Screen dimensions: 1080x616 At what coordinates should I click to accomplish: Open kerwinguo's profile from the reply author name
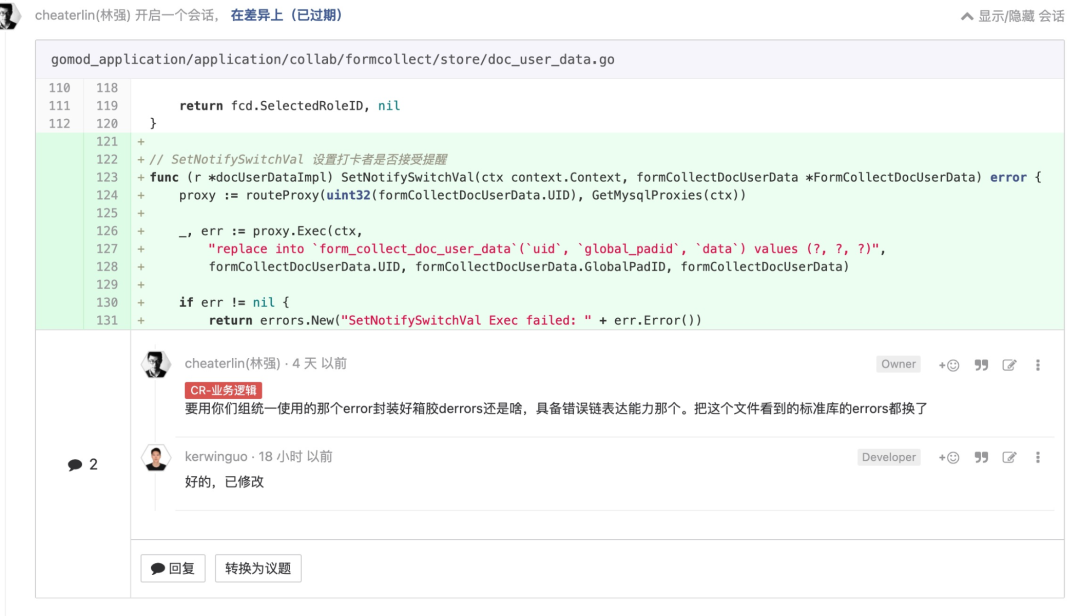(x=216, y=457)
